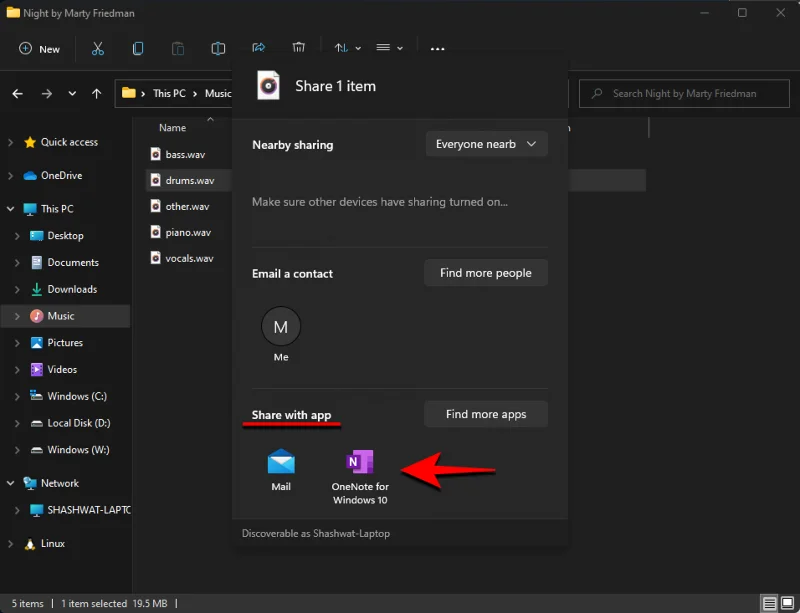Click the Delete trash icon in the toolbar
This screenshot has width=800, height=613.
[x=298, y=48]
